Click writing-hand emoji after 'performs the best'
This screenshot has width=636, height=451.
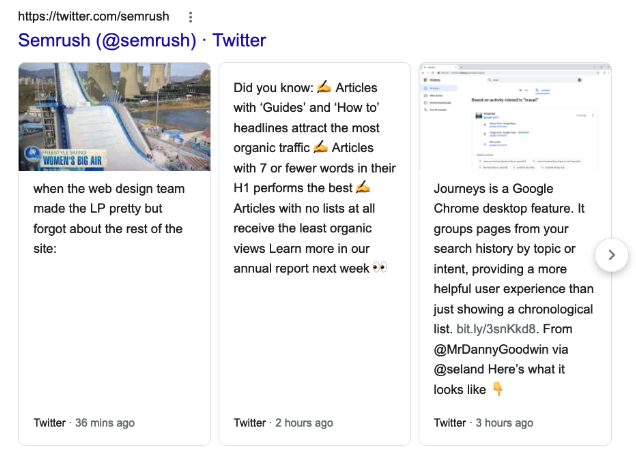(363, 187)
